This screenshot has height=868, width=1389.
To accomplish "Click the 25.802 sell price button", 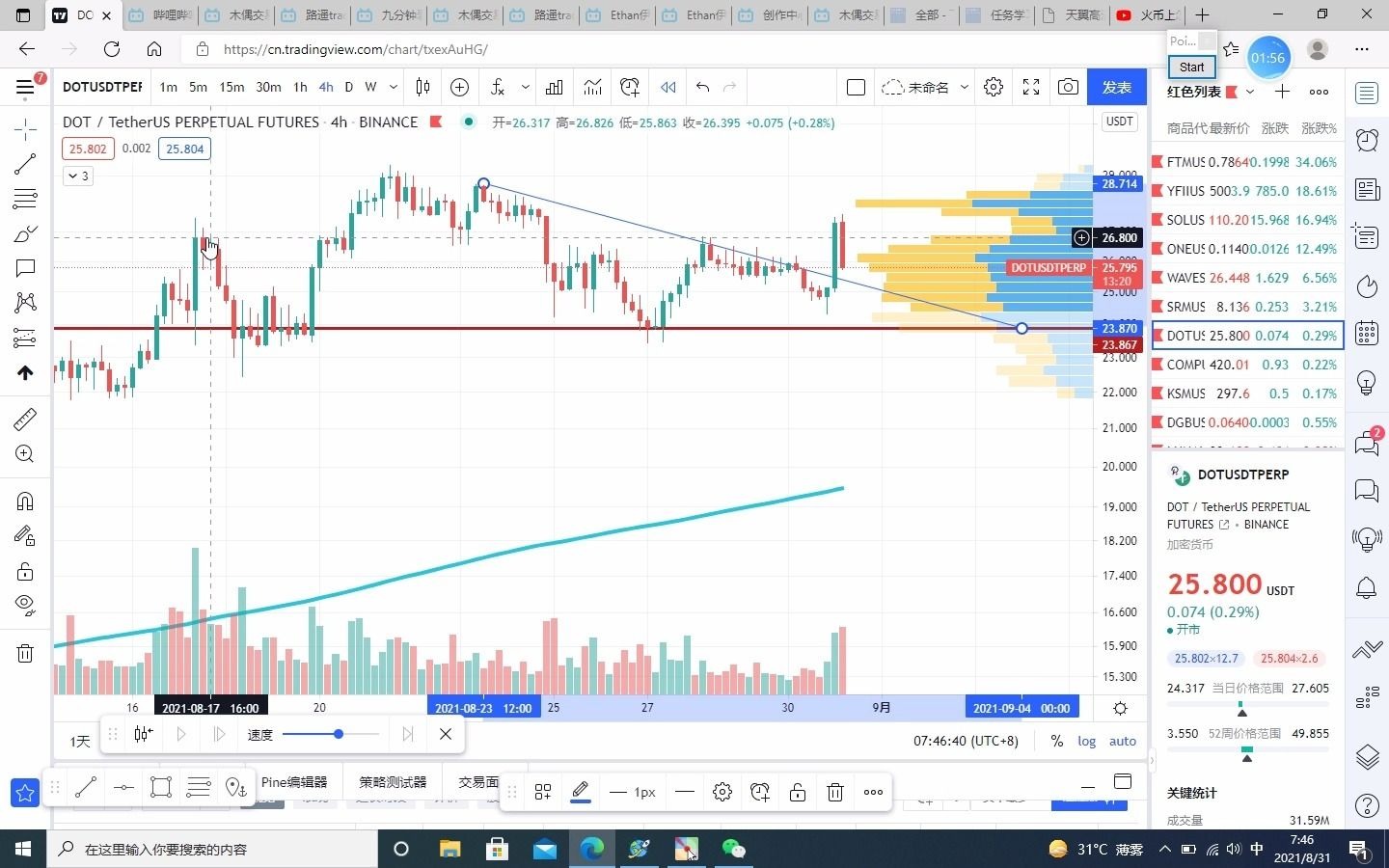I will 88,149.
